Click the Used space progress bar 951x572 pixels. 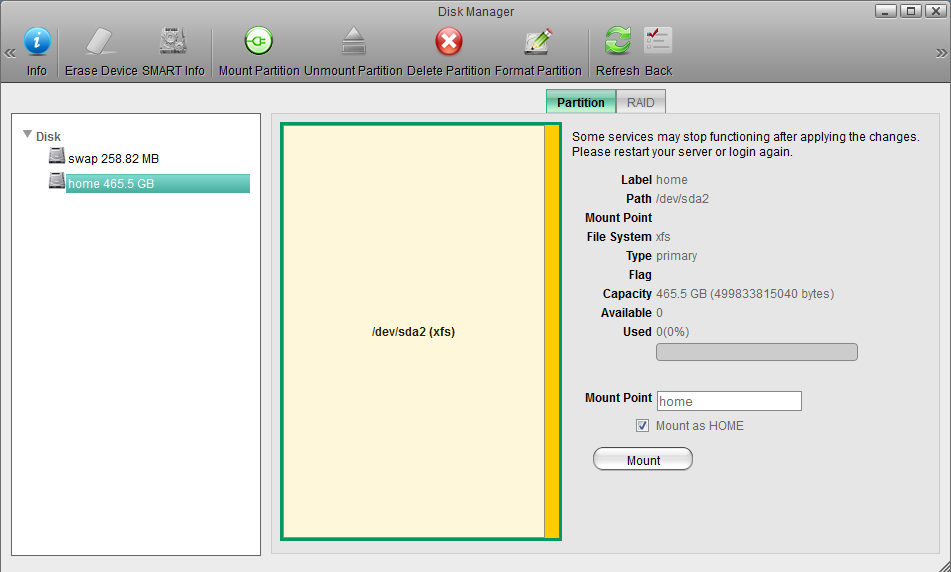click(x=756, y=352)
